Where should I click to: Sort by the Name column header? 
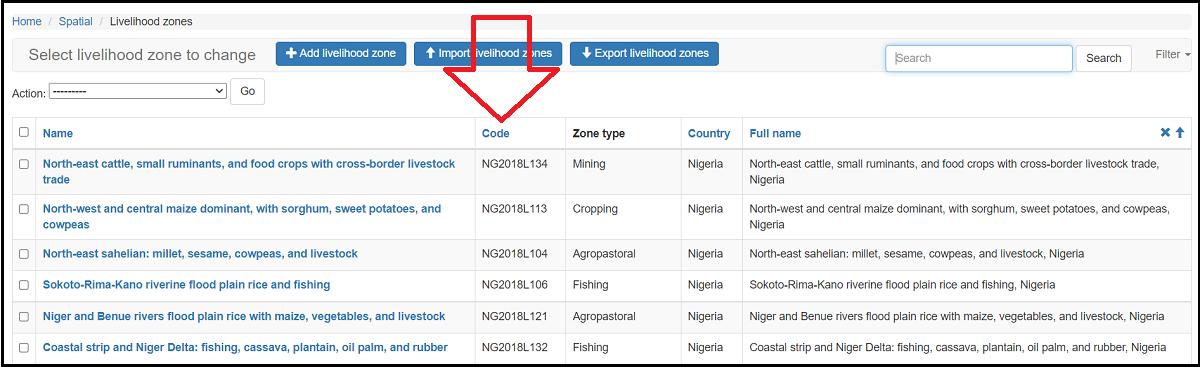click(58, 133)
